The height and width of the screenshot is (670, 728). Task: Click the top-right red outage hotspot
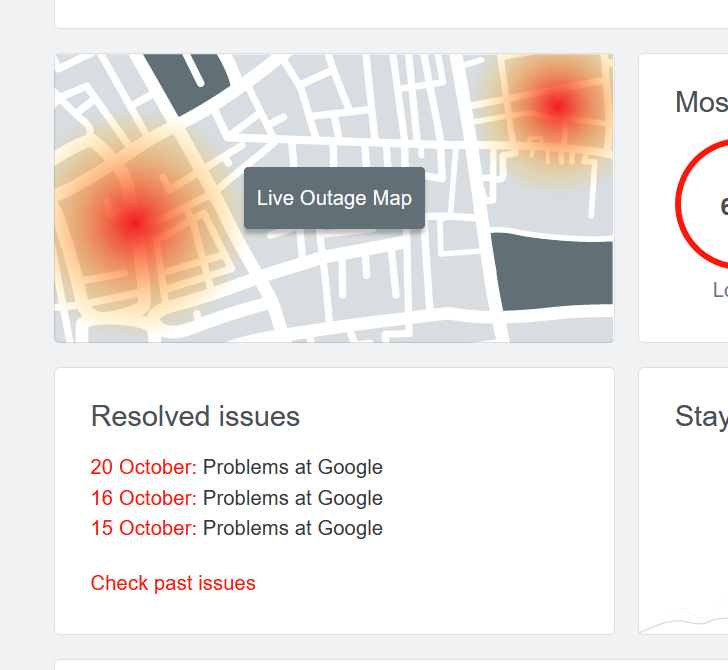click(x=556, y=105)
